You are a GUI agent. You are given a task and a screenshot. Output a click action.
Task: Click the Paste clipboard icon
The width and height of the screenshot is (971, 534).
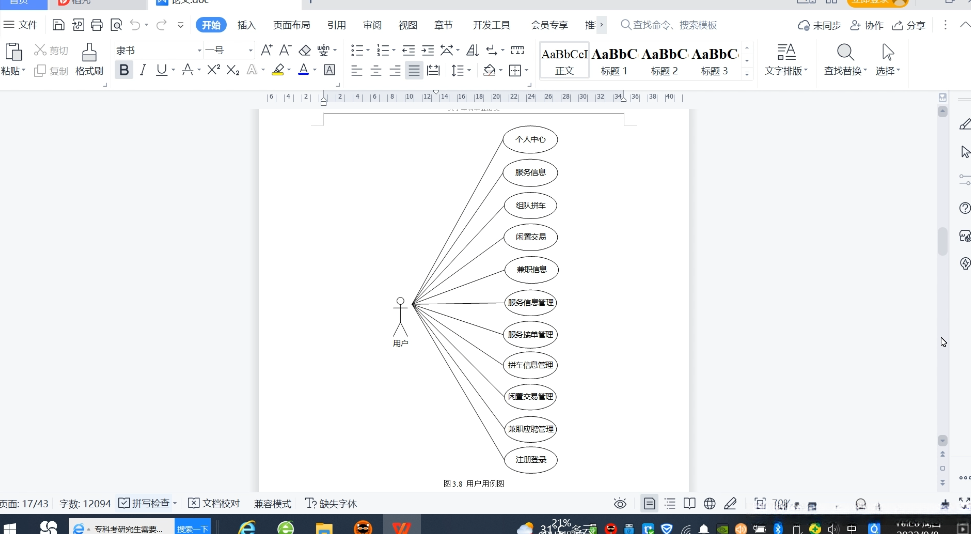point(13,52)
